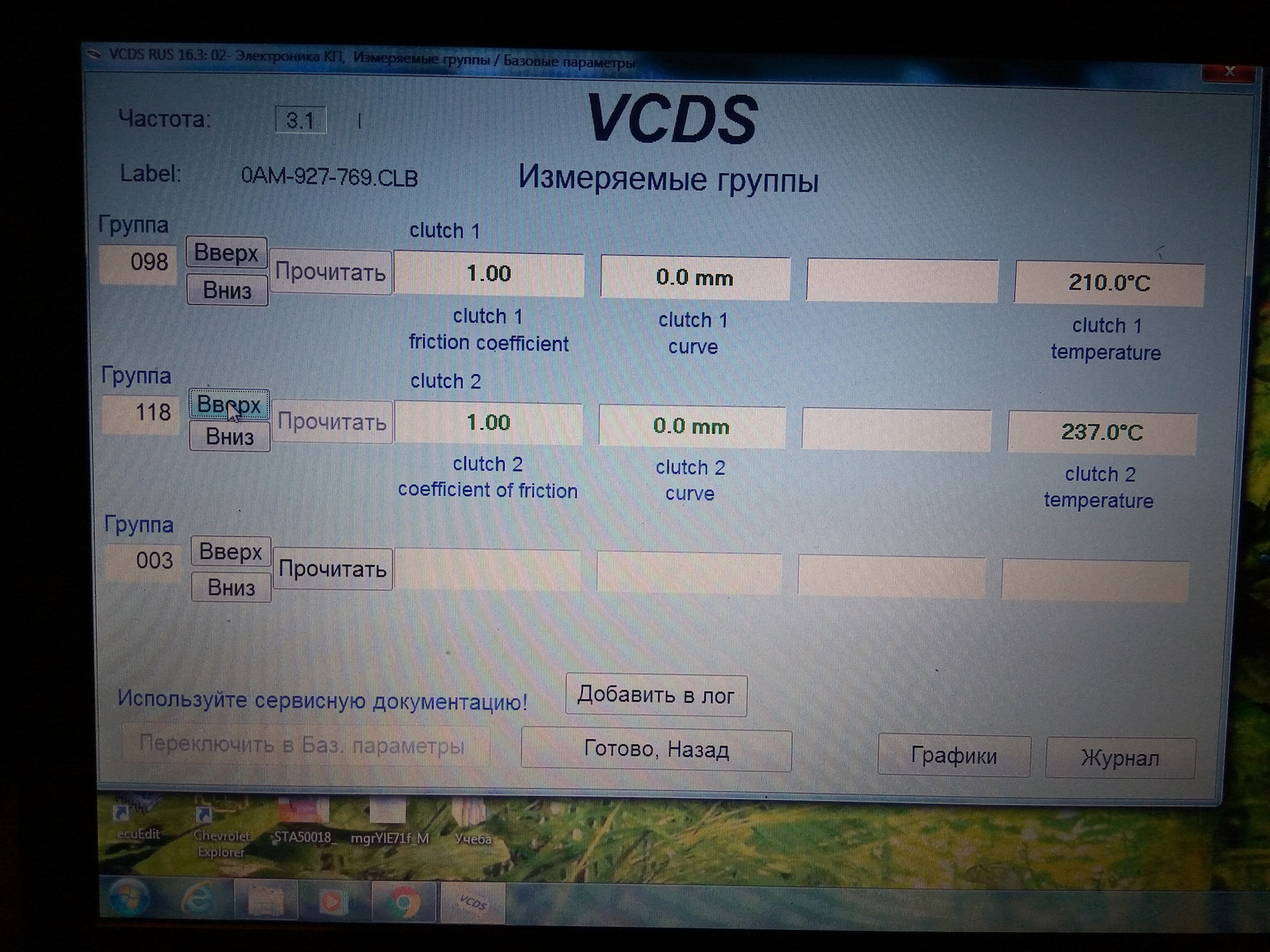Viewport: 1270px width, 952px height.
Task: Open ecuEdit desktop shortcut
Action: (x=138, y=818)
